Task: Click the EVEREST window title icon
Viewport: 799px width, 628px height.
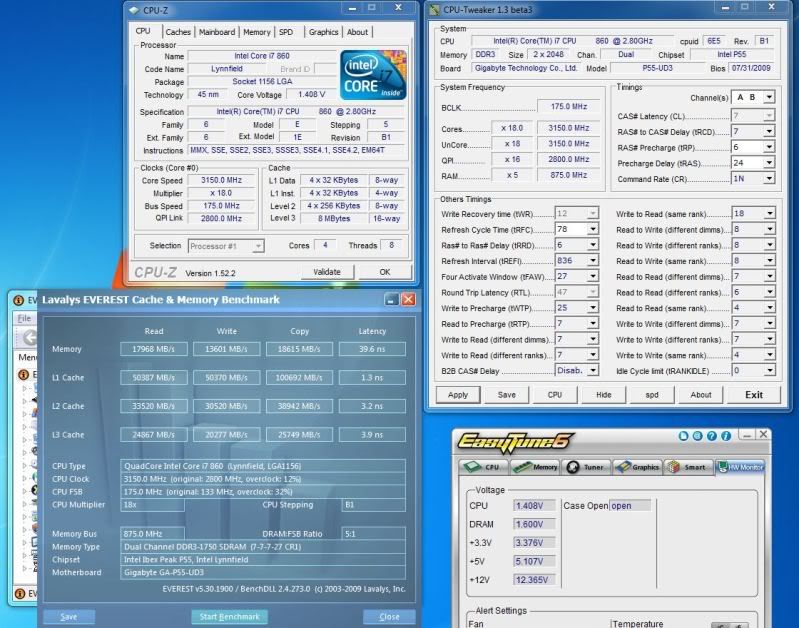Action: pyautogui.click(x=18, y=300)
